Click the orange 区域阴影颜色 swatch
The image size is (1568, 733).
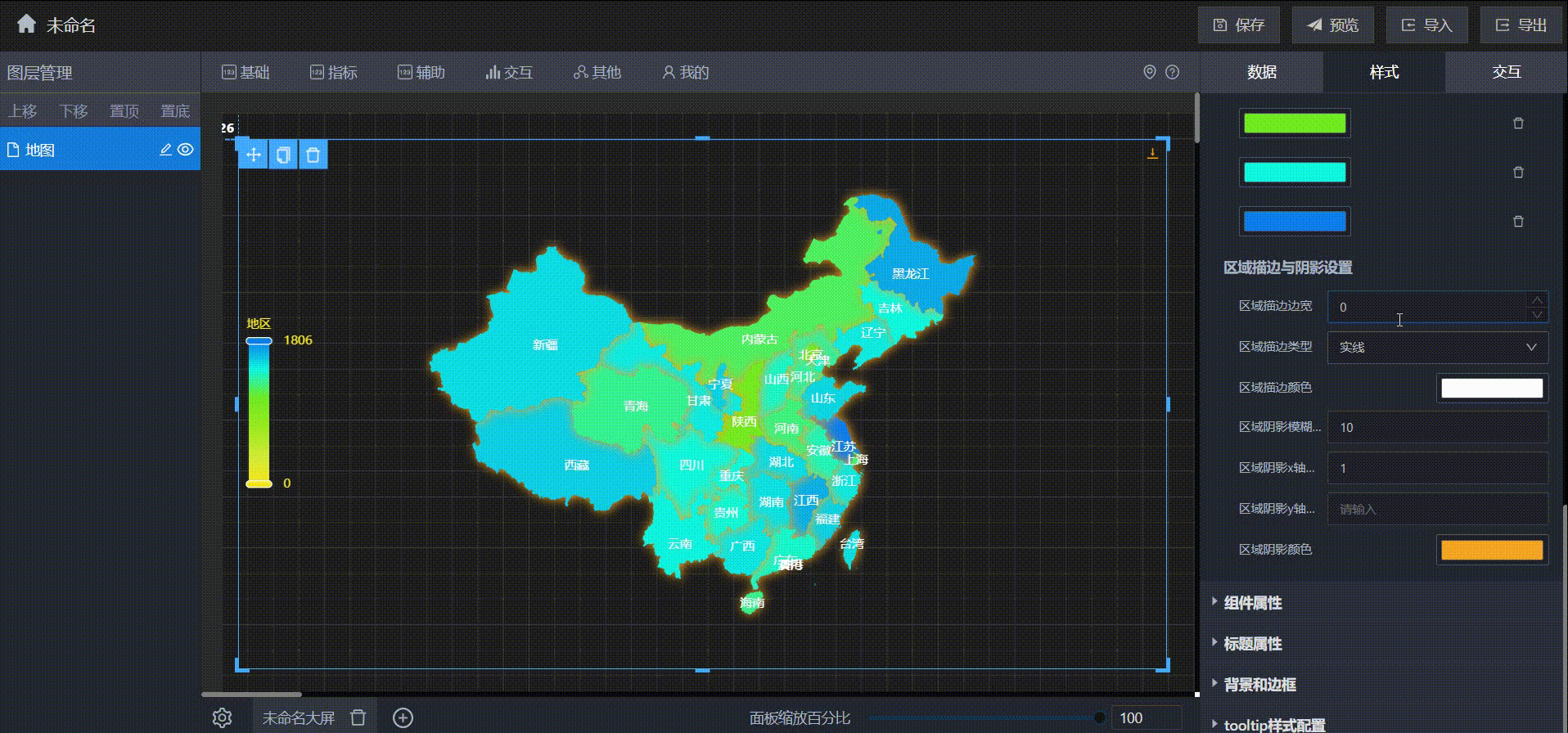tap(1492, 550)
